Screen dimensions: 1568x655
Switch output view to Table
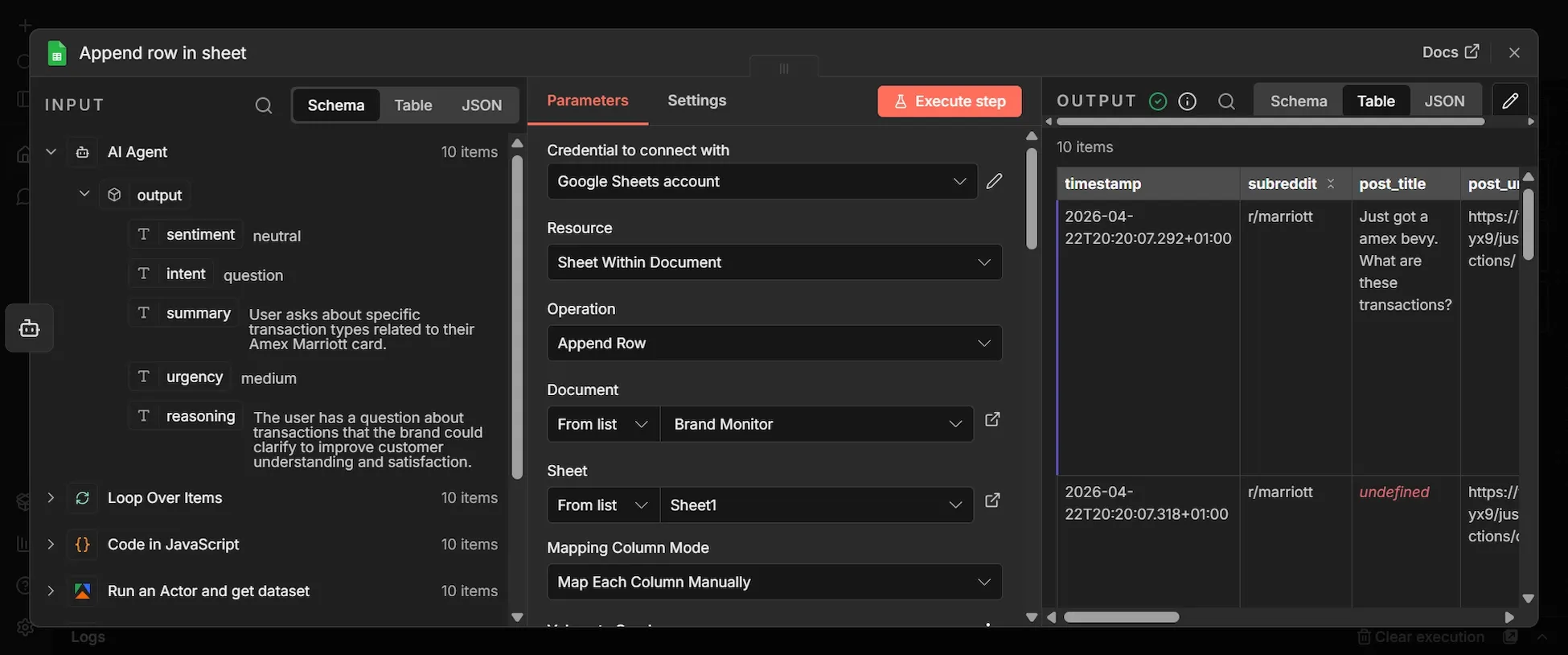(x=1376, y=101)
